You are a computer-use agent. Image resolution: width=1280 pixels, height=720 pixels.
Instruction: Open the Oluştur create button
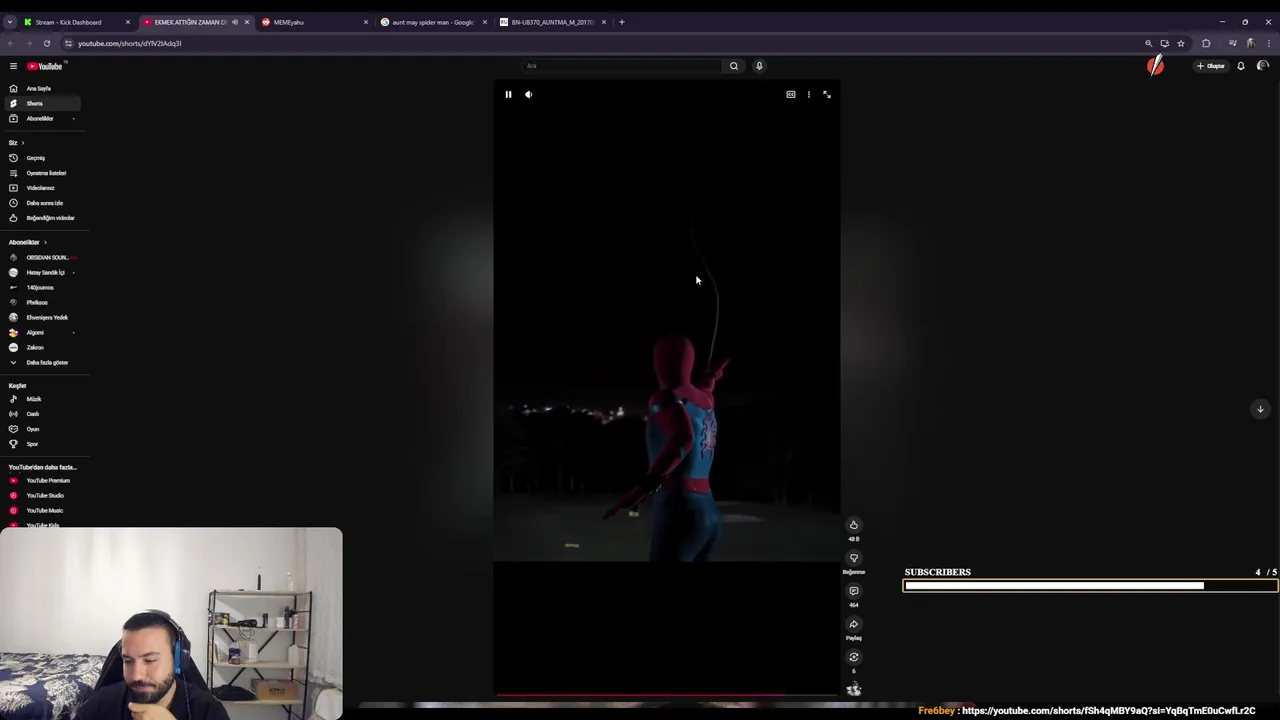[x=1211, y=66]
